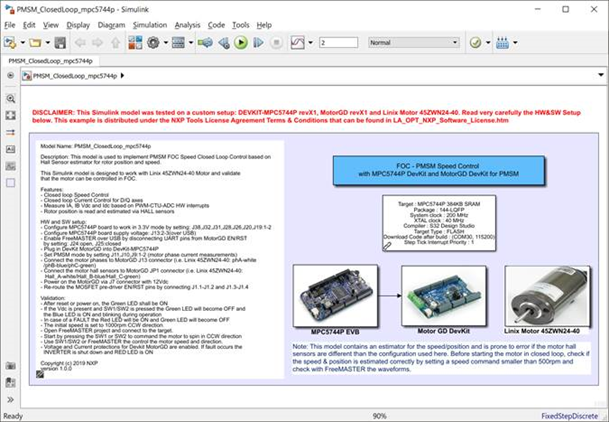The image size is (609, 422).
Task: Open the Model Configuration dropdown arrow
Action: point(165,43)
